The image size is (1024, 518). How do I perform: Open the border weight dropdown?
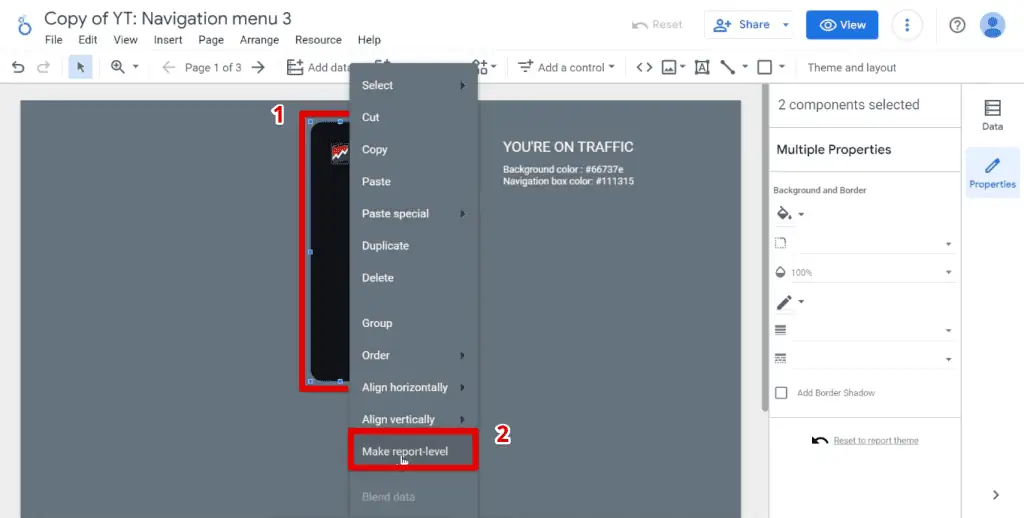tap(948, 331)
